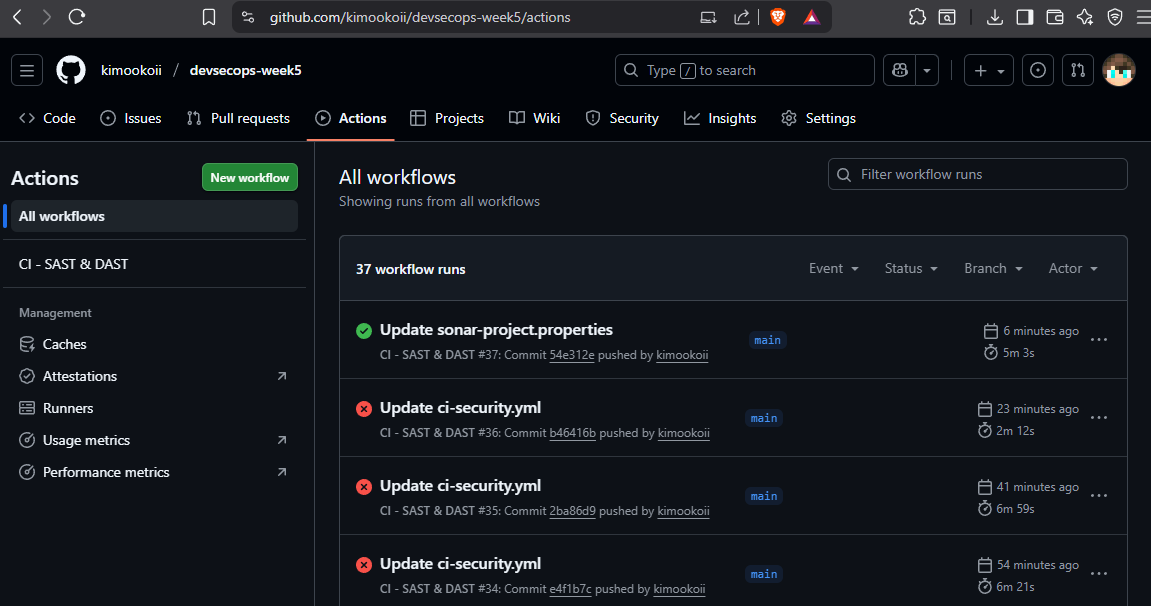Expand the Event filter dropdown
The width and height of the screenshot is (1151, 606).
click(833, 268)
